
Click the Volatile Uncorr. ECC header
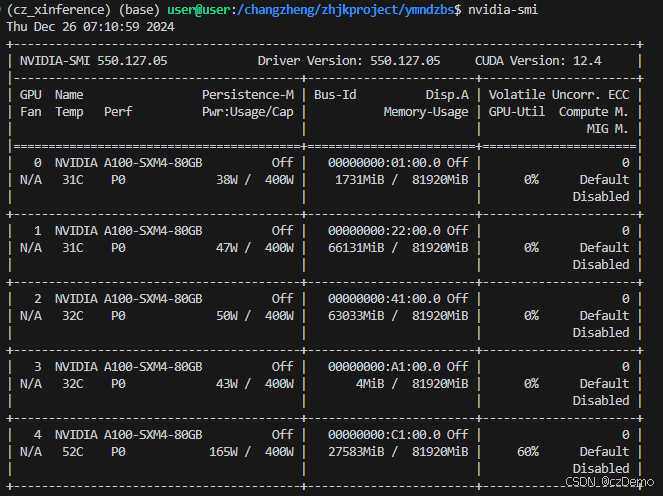559,95
